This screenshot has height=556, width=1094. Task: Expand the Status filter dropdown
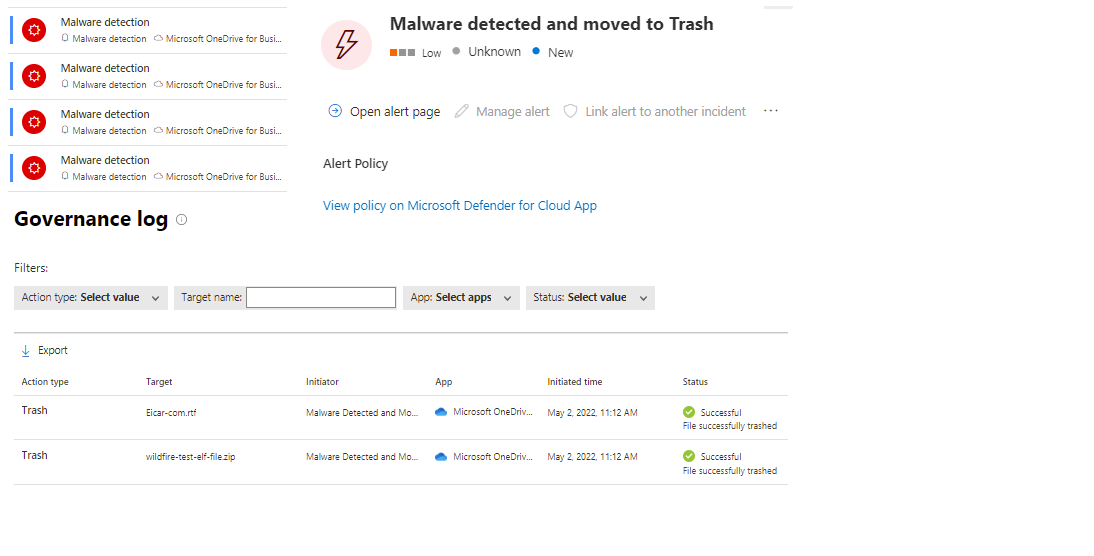tap(590, 298)
